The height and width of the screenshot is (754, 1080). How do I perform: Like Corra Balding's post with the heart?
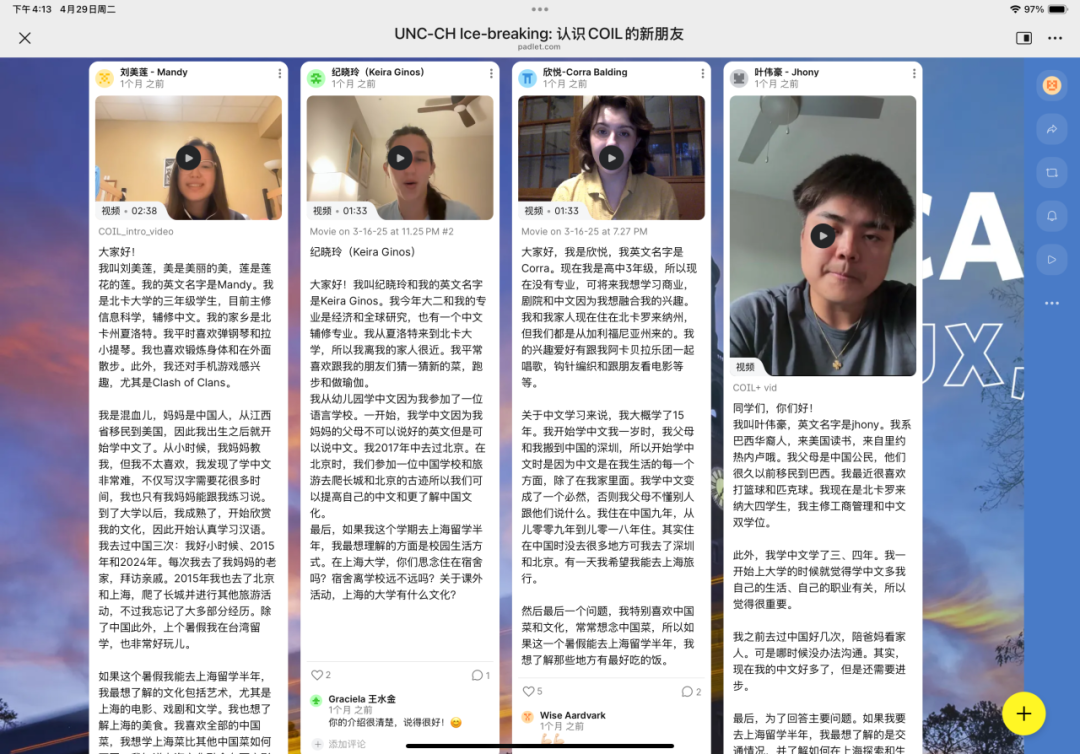tap(528, 691)
